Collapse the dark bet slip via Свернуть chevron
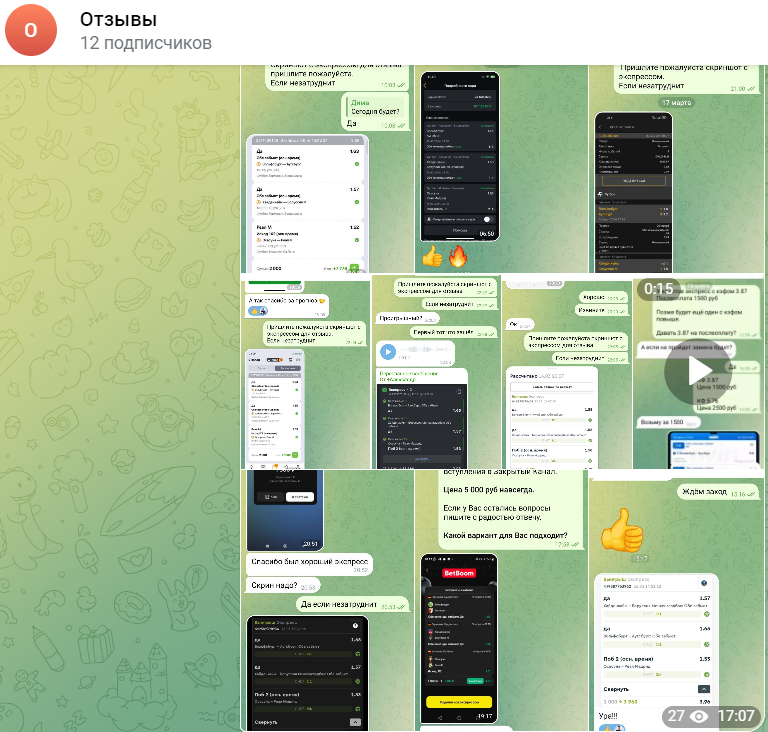 pos(353,721)
